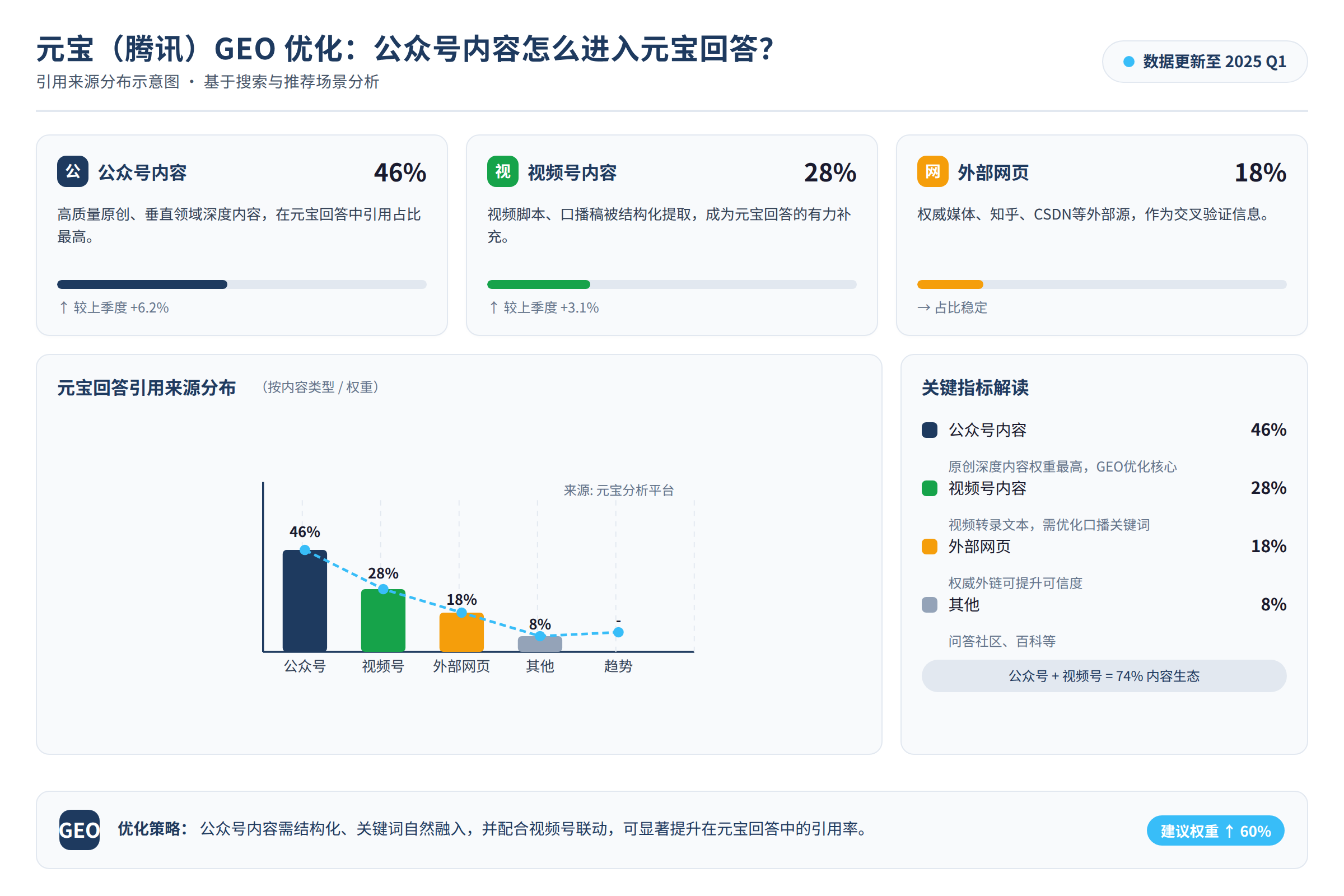Click 外部网页 title on the third card
Viewport: 1344px width, 896px height.
tap(993, 172)
